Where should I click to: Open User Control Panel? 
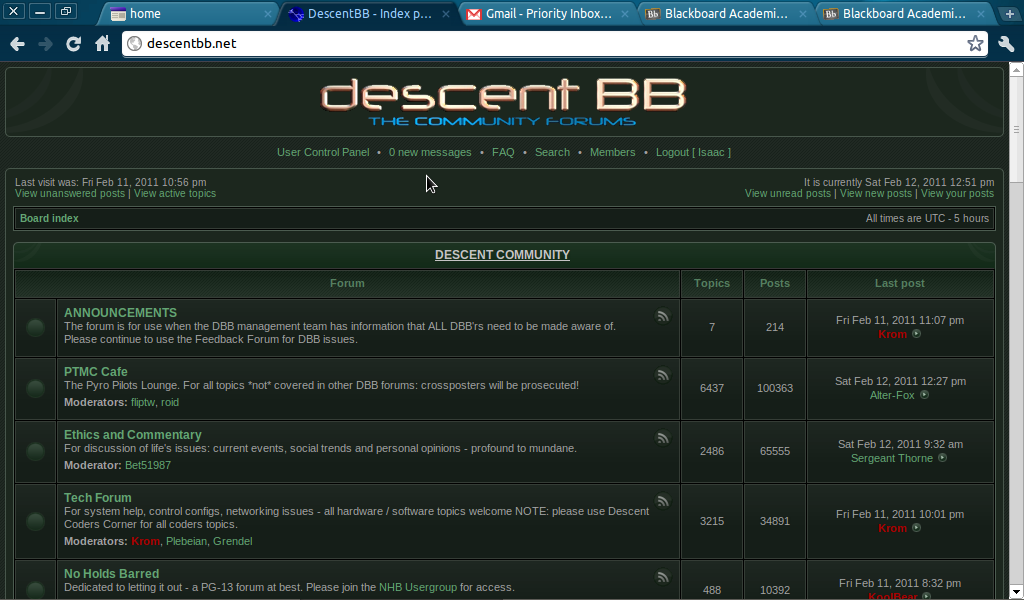323,152
